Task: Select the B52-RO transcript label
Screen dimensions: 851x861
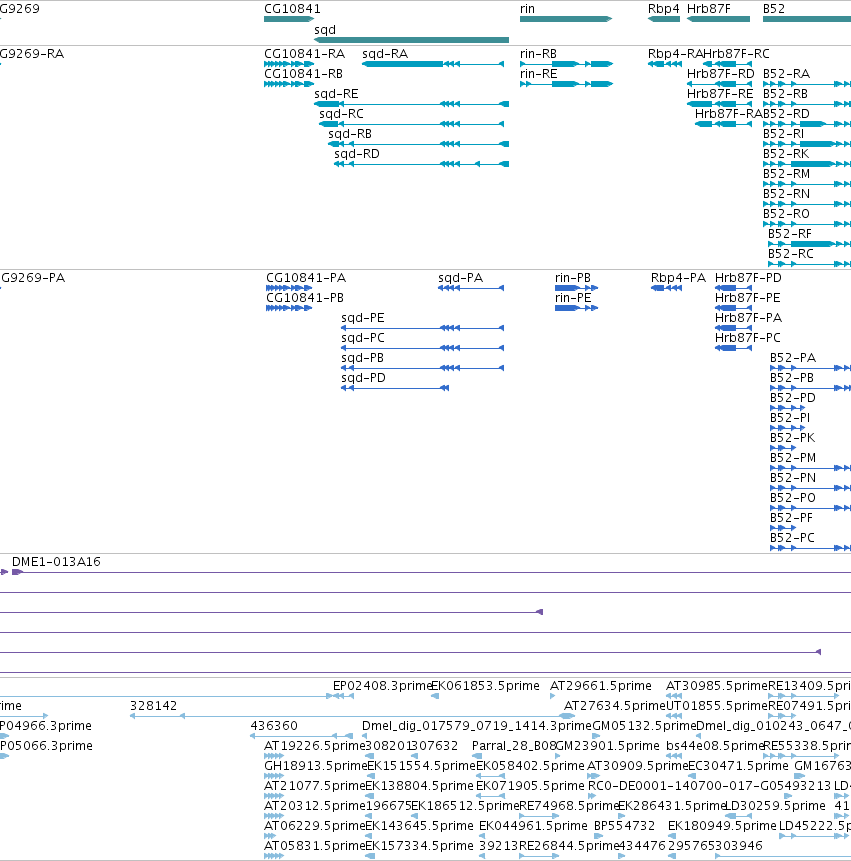Action: [786, 214]
